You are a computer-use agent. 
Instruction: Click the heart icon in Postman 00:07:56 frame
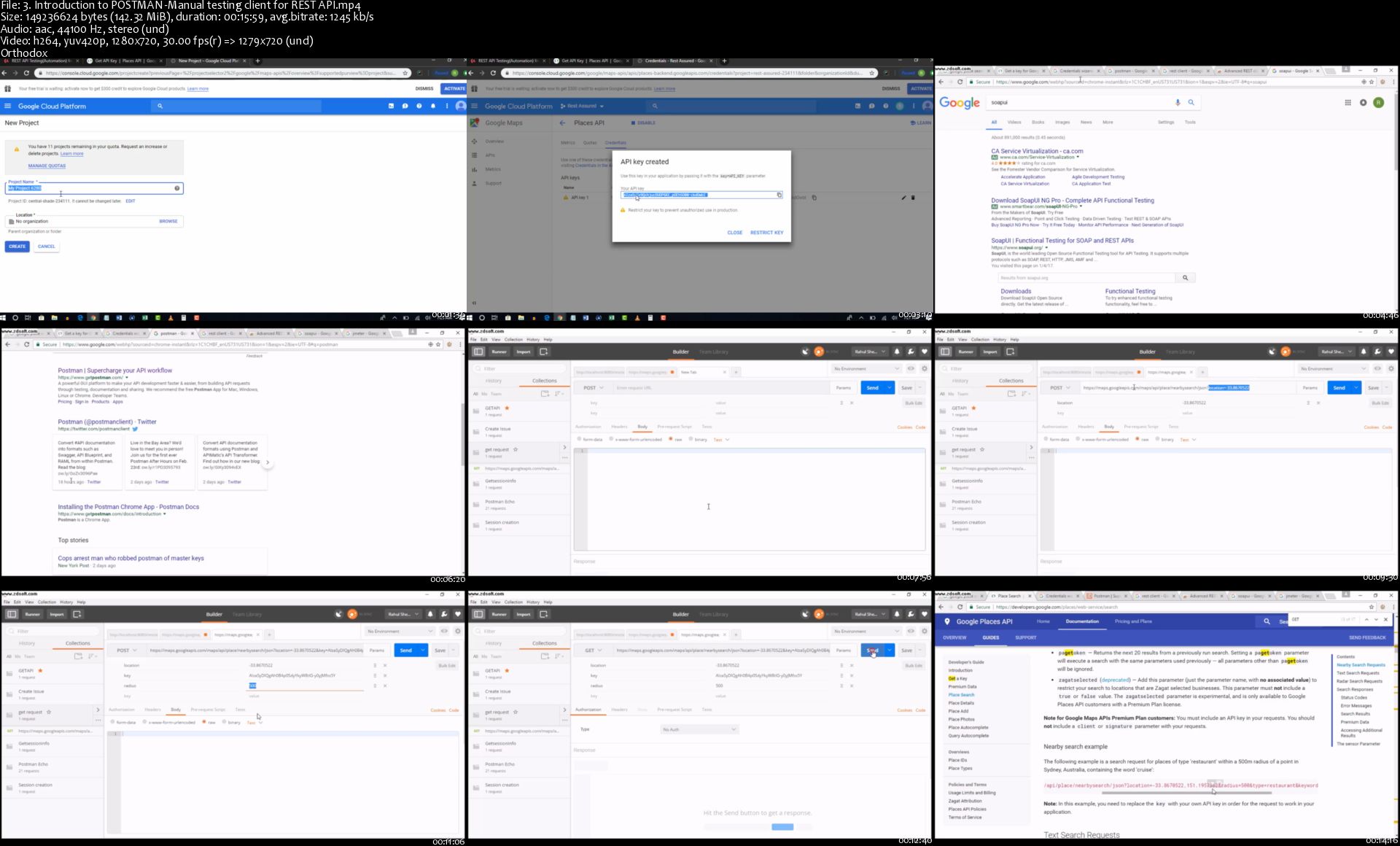(x=925, y=352)
